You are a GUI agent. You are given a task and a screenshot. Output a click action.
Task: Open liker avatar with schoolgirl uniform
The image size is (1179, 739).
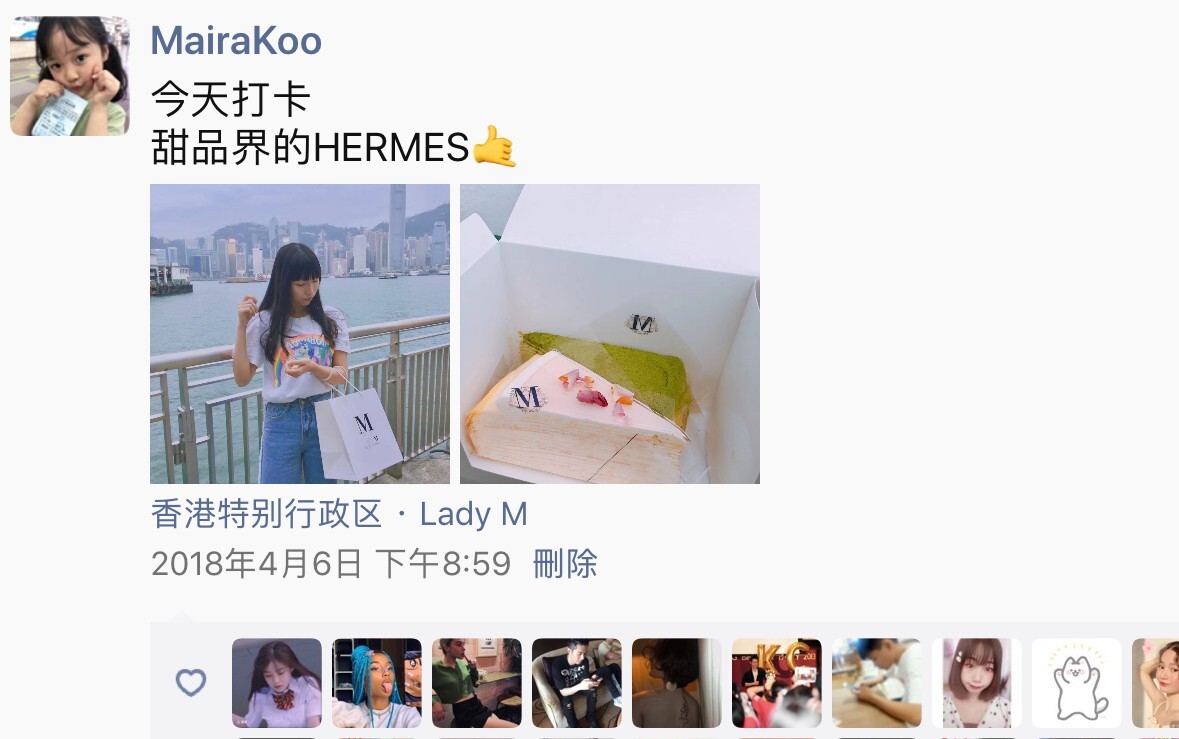point(277,683)
